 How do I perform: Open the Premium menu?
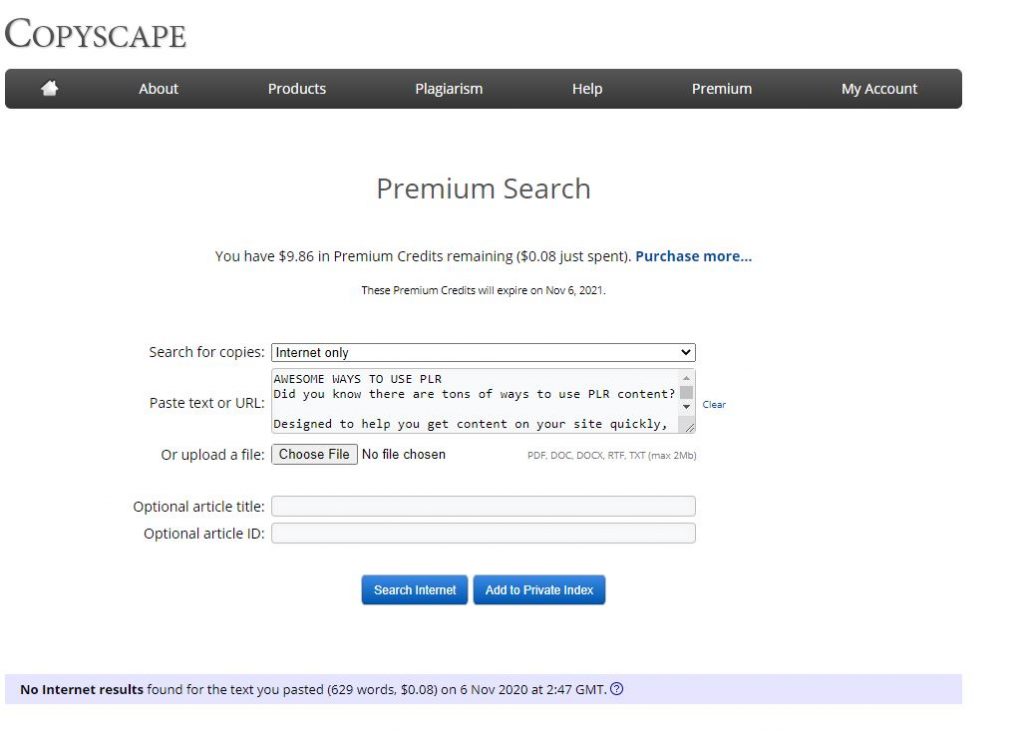[722, 89]
